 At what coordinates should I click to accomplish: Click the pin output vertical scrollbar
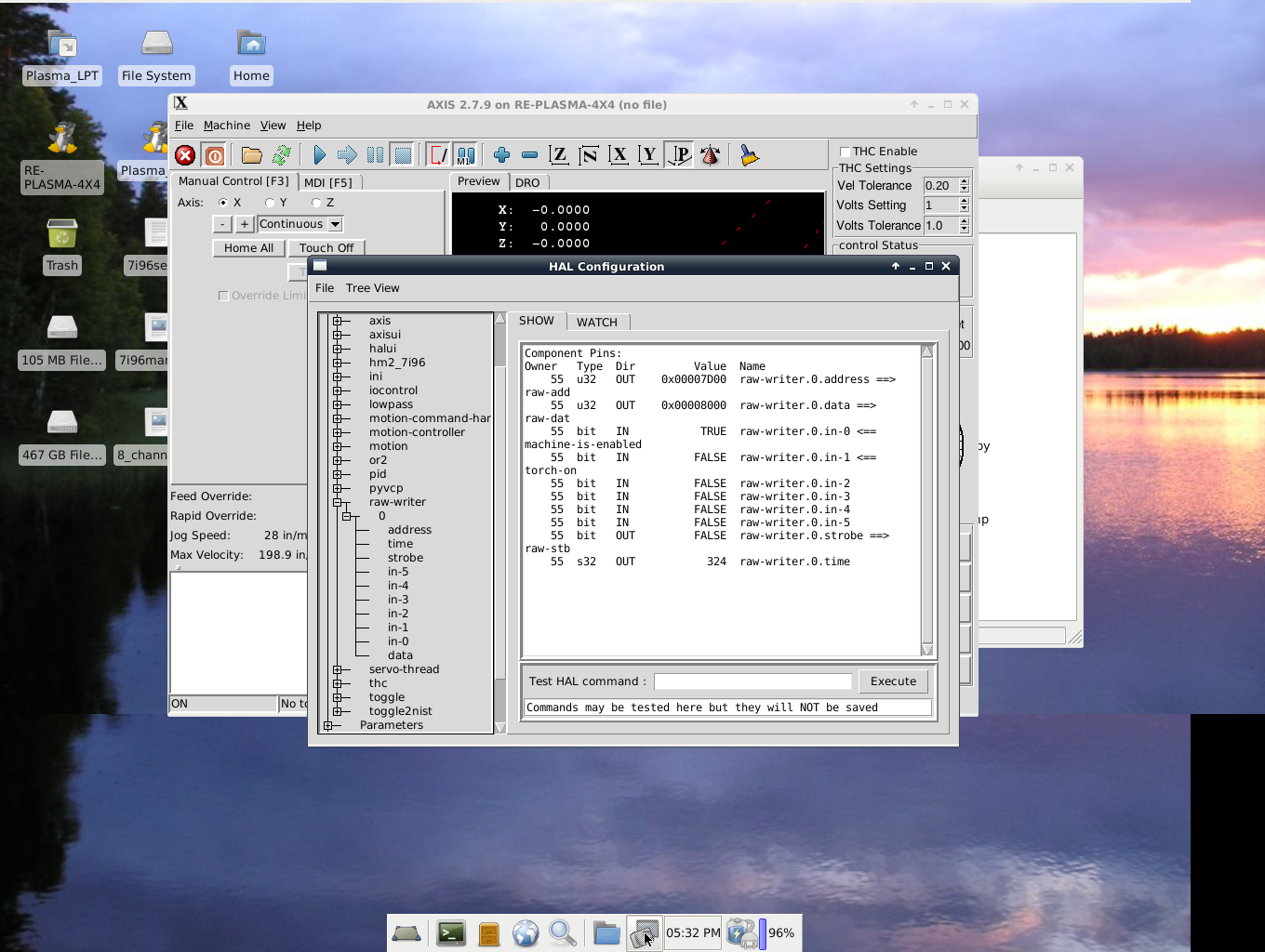click(927, 500)
